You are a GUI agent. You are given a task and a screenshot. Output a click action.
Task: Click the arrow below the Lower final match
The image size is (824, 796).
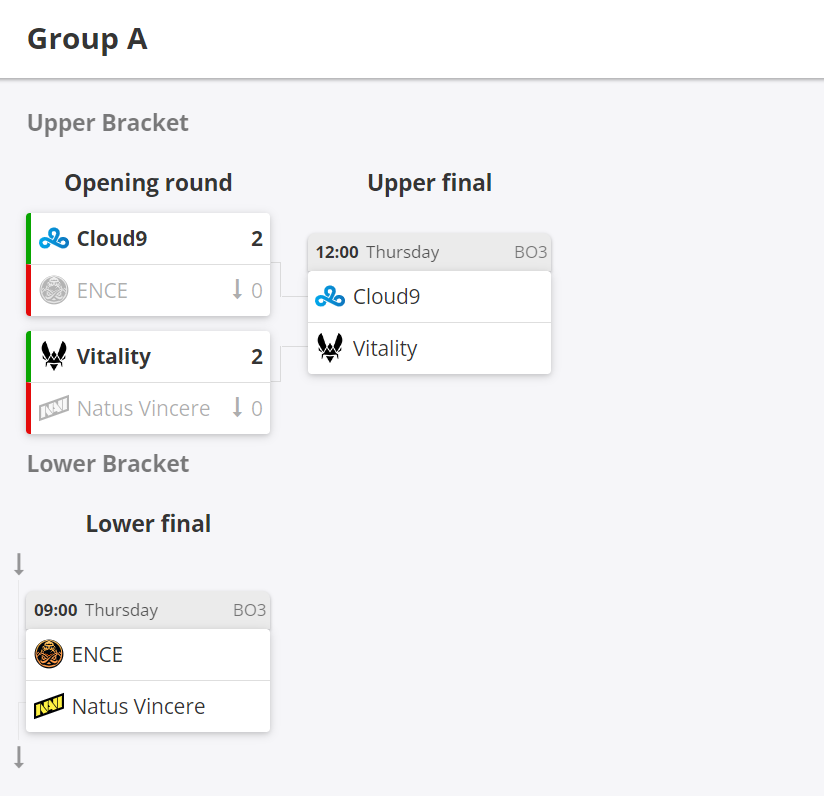tap(19, 757)
